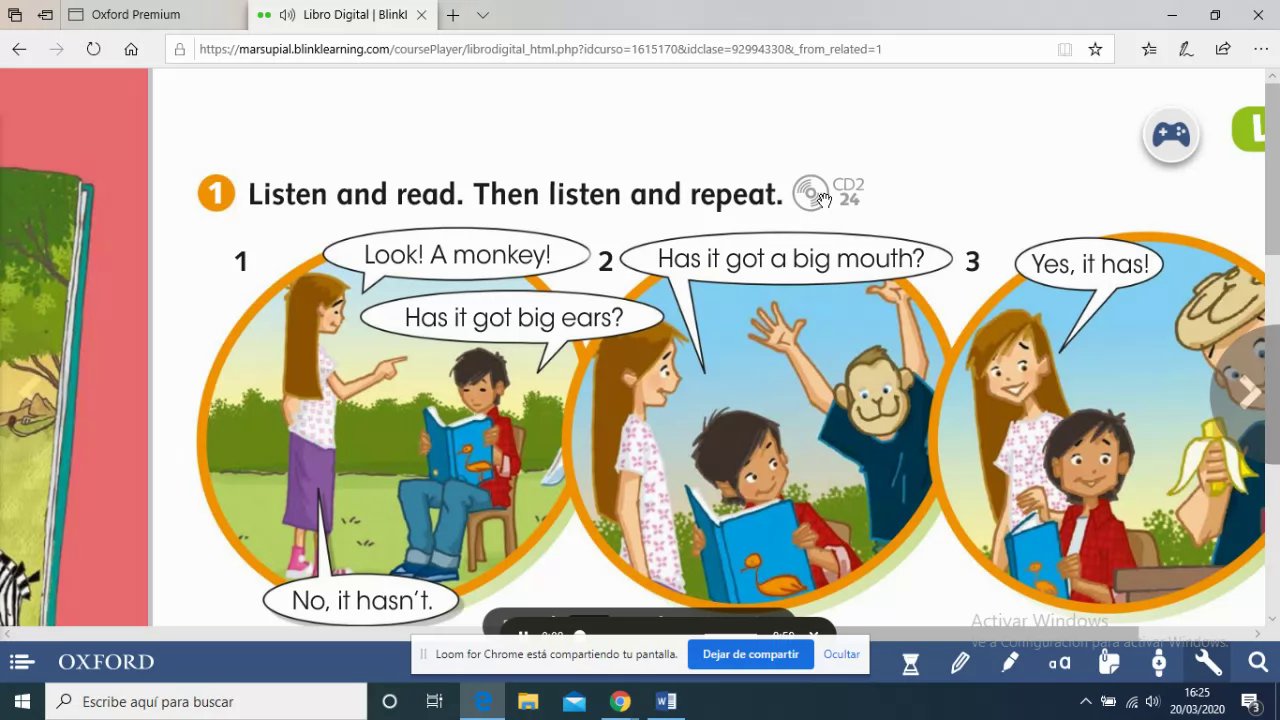Move the audio progress slider knob

point(579,634)
